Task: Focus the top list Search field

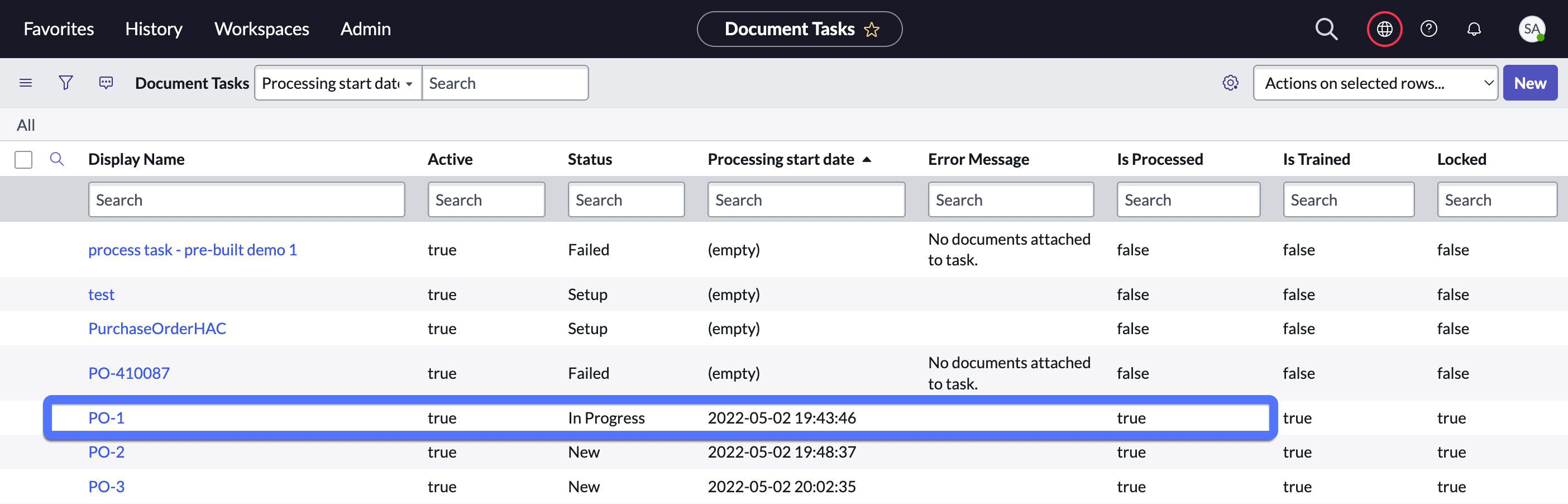Action: click(505, 83)
